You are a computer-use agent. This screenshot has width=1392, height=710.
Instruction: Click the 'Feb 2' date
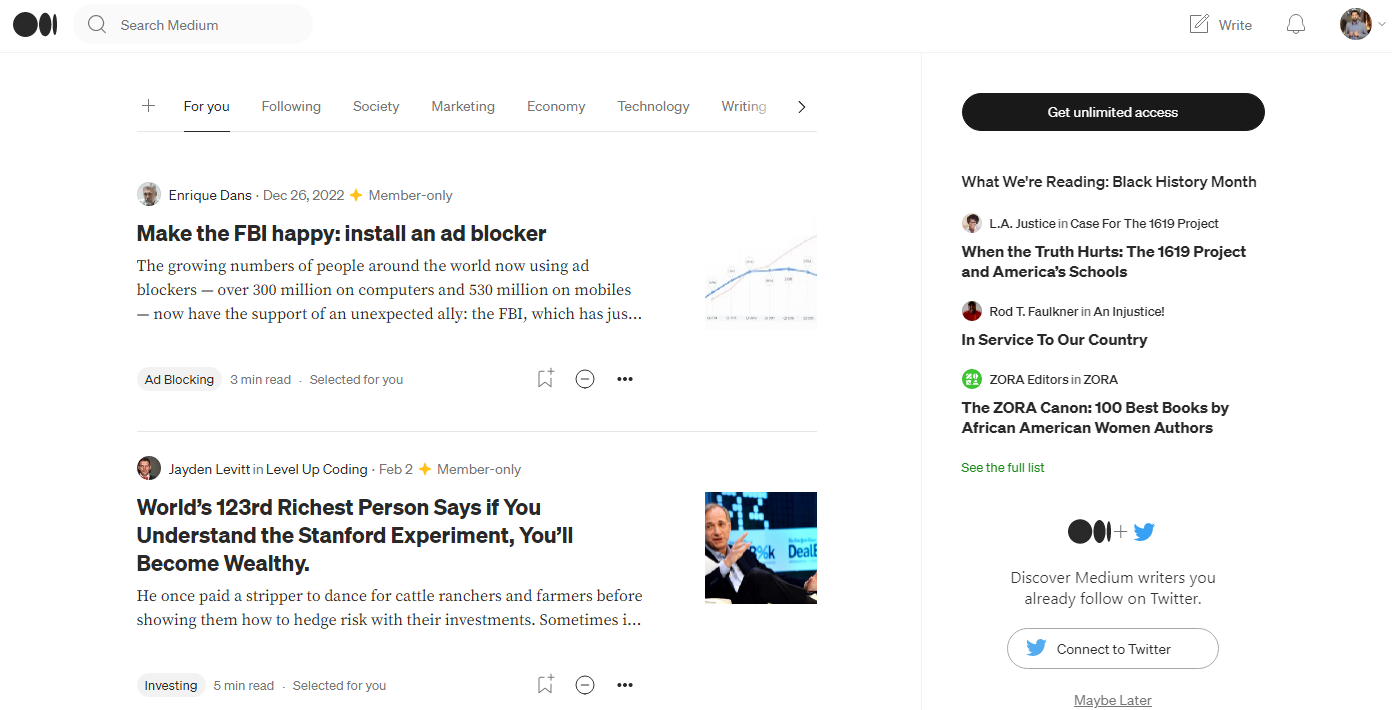coord(396,469)
